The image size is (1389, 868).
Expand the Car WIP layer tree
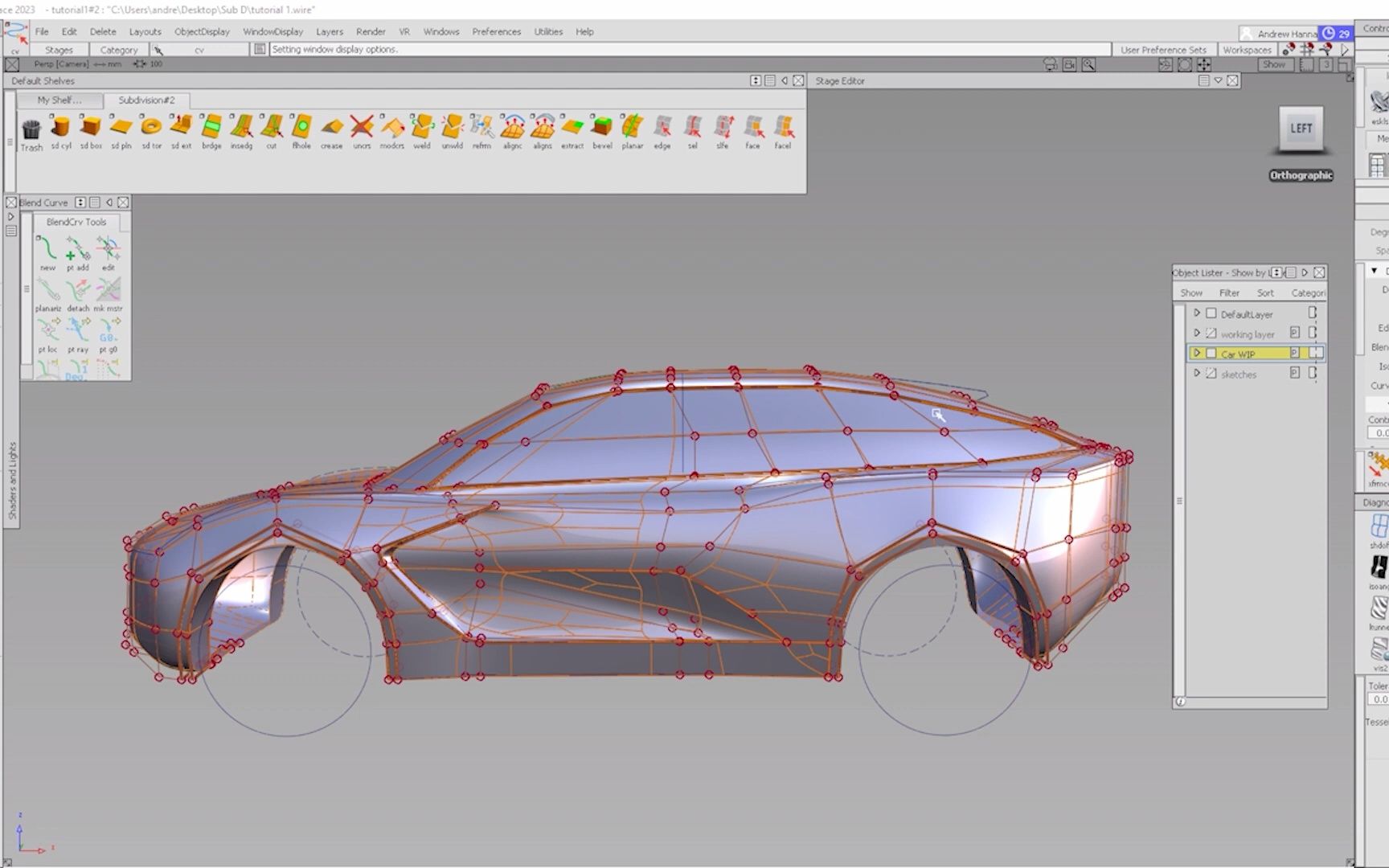[1197, 353]
